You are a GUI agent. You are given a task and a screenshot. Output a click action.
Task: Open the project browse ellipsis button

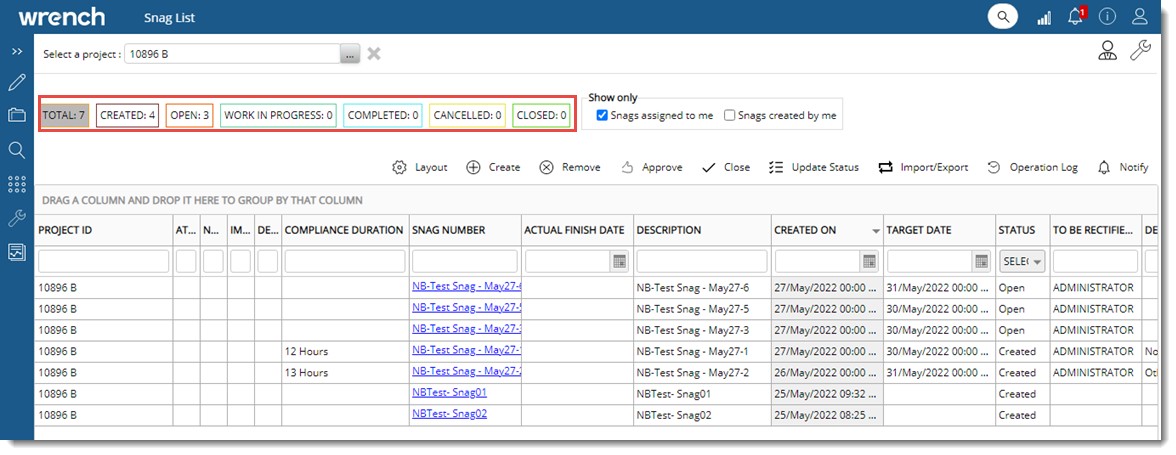pos(350,54)
